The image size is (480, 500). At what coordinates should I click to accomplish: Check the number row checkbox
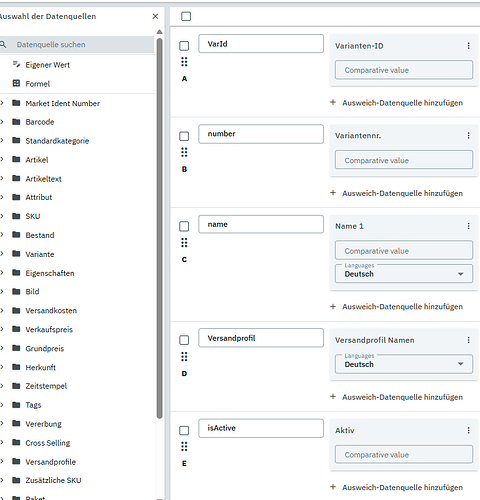click(184, 136)
